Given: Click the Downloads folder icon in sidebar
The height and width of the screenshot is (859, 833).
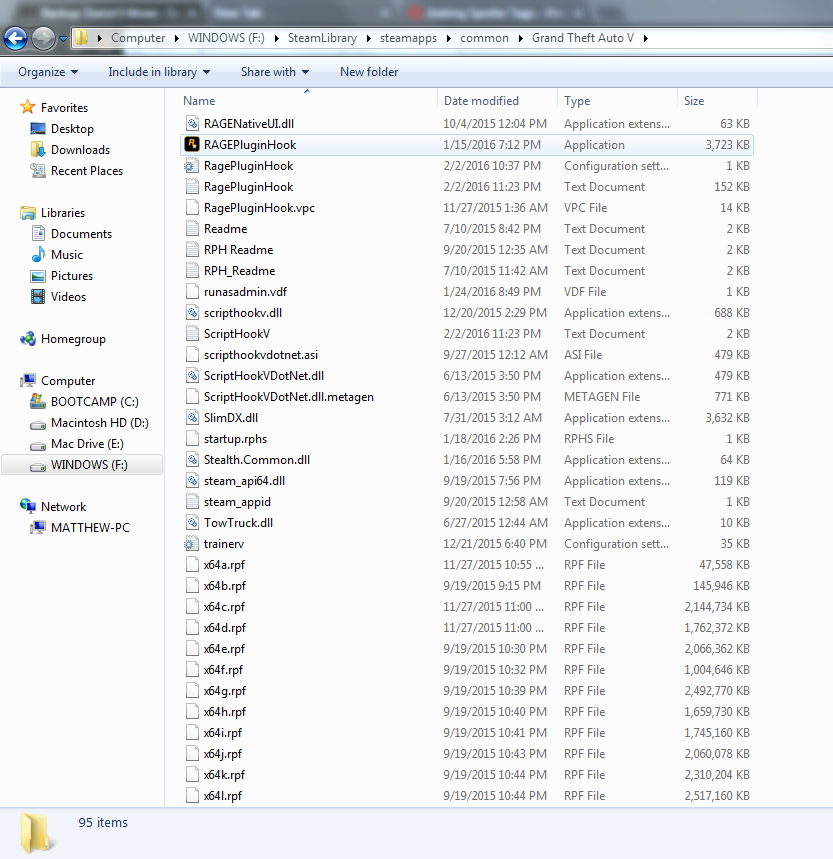Looking at the screenshot, I should [x=38, y=150].
